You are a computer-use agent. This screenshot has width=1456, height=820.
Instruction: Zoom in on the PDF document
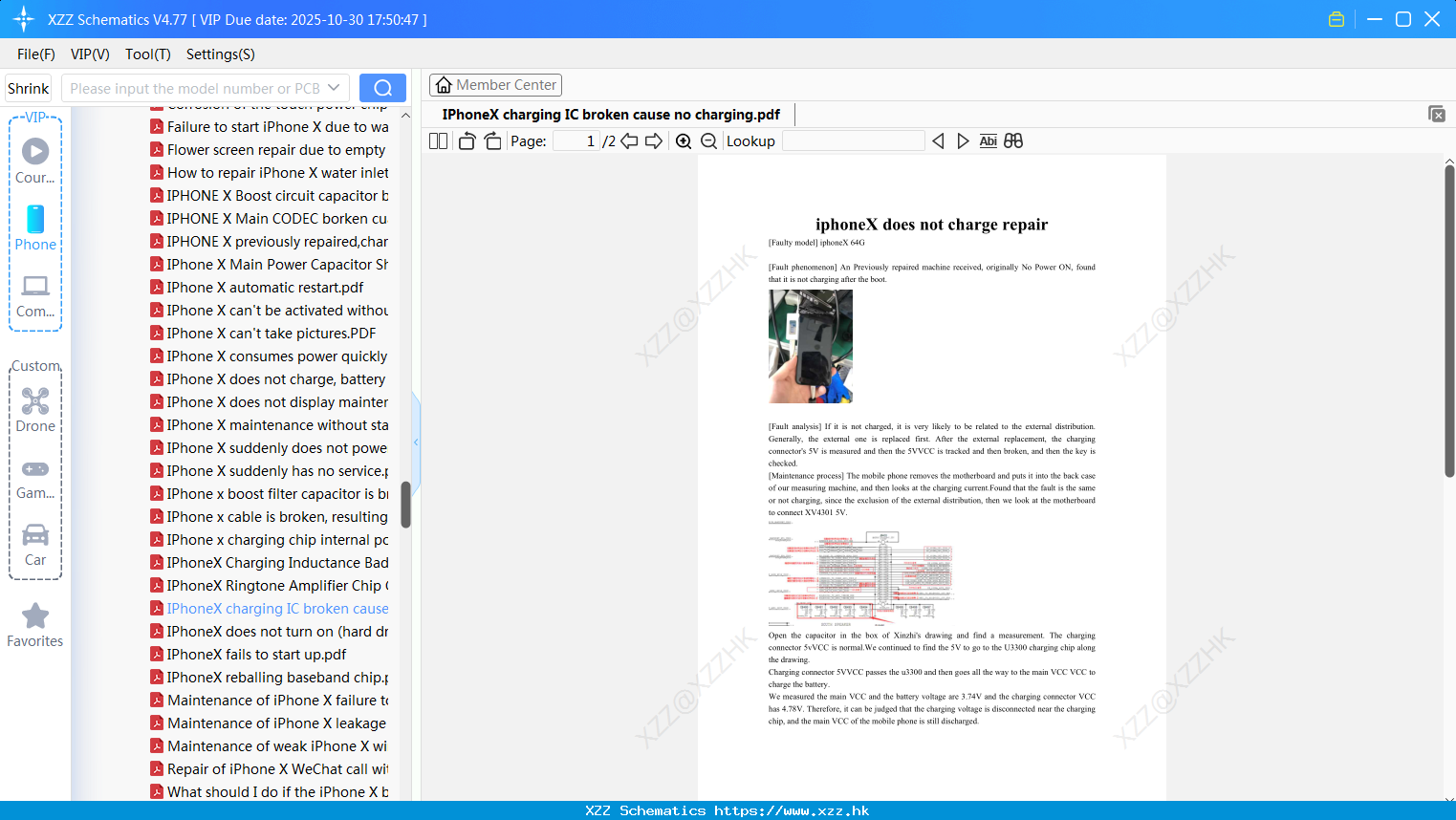click(684, 141)
